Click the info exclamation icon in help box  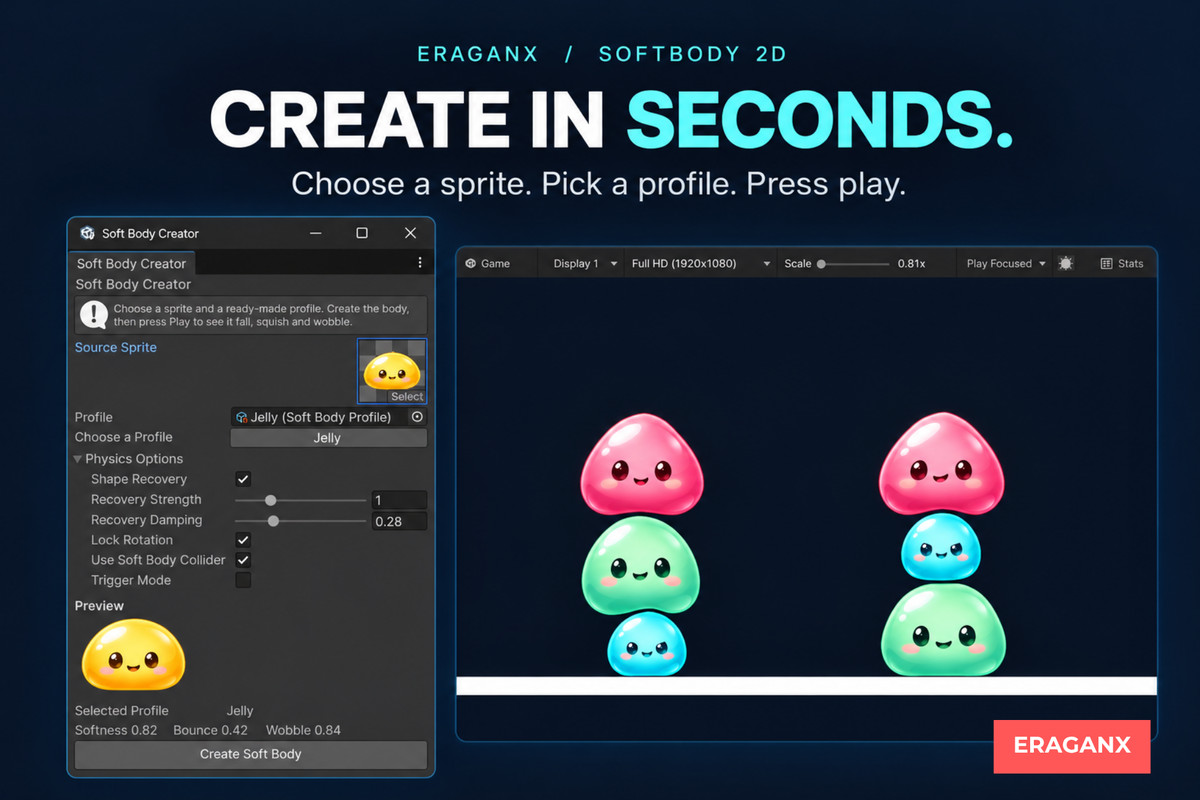tap(94, 315)
